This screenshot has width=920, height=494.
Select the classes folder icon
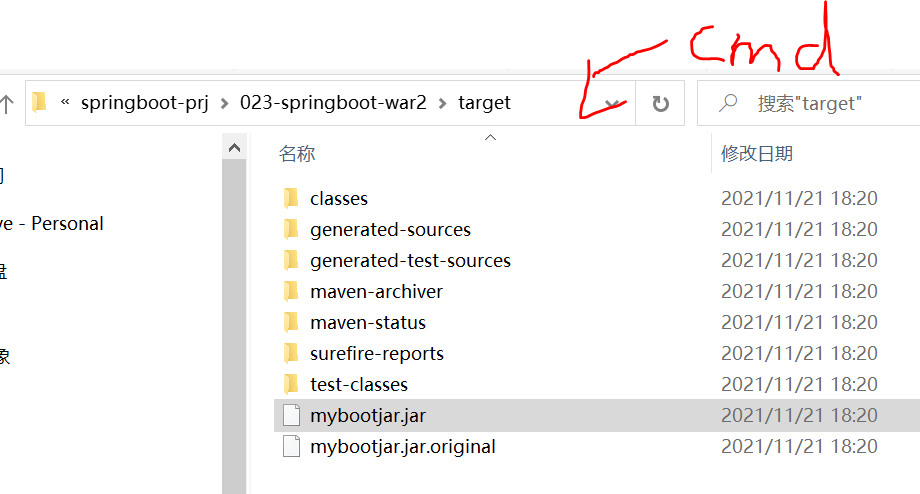tap(291, 198)
